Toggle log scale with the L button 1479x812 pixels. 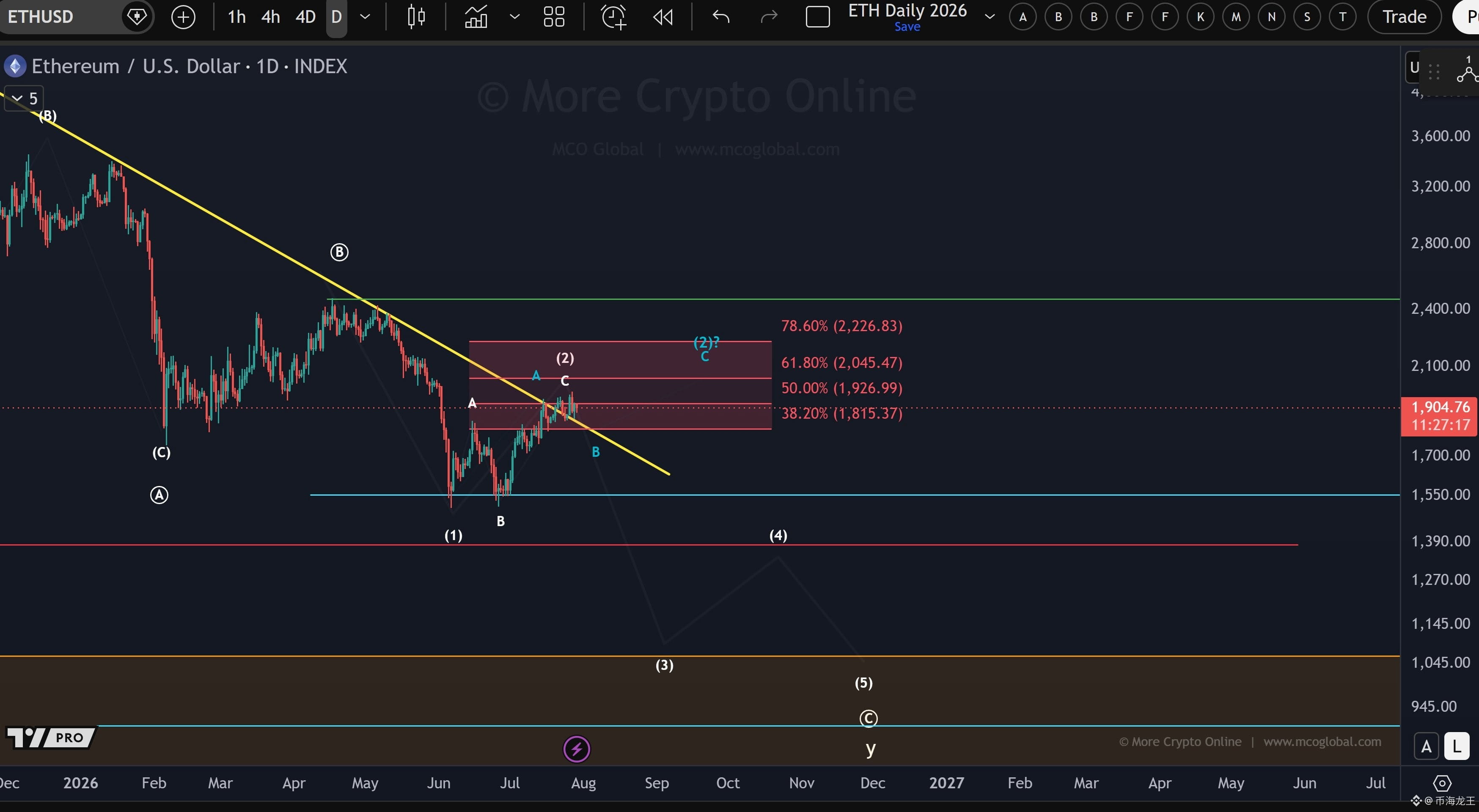(1457, 746)
